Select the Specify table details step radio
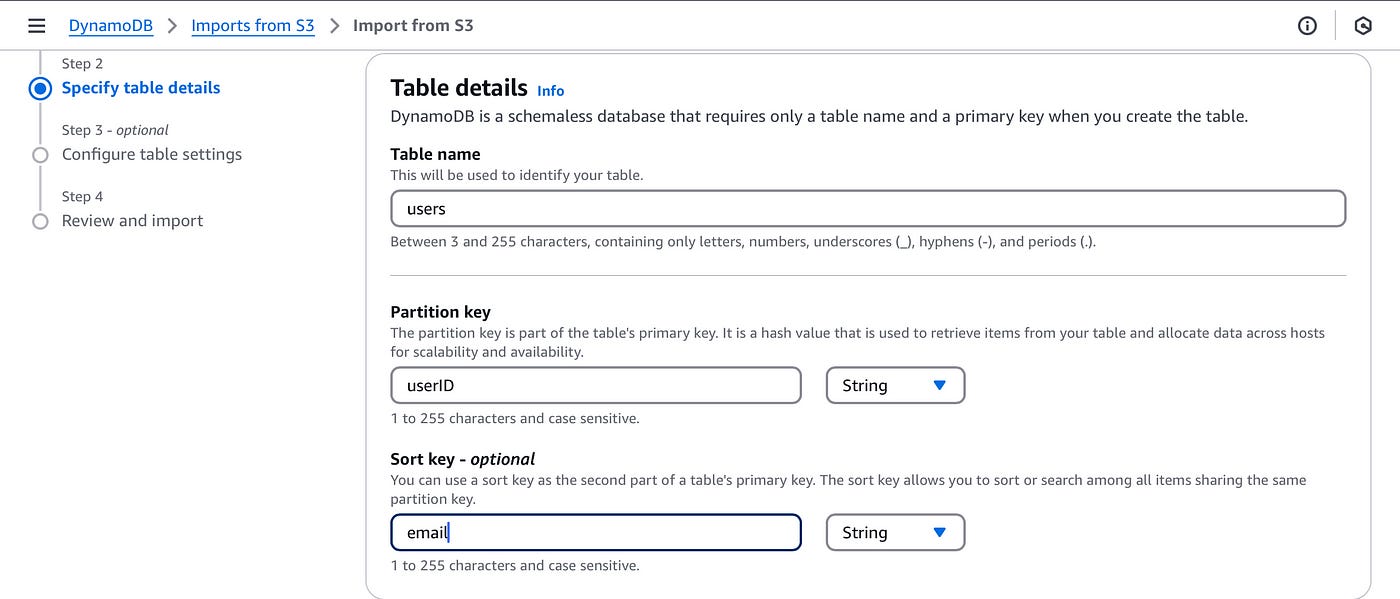Screen dimensions: 1400x599 coord(40,88)
